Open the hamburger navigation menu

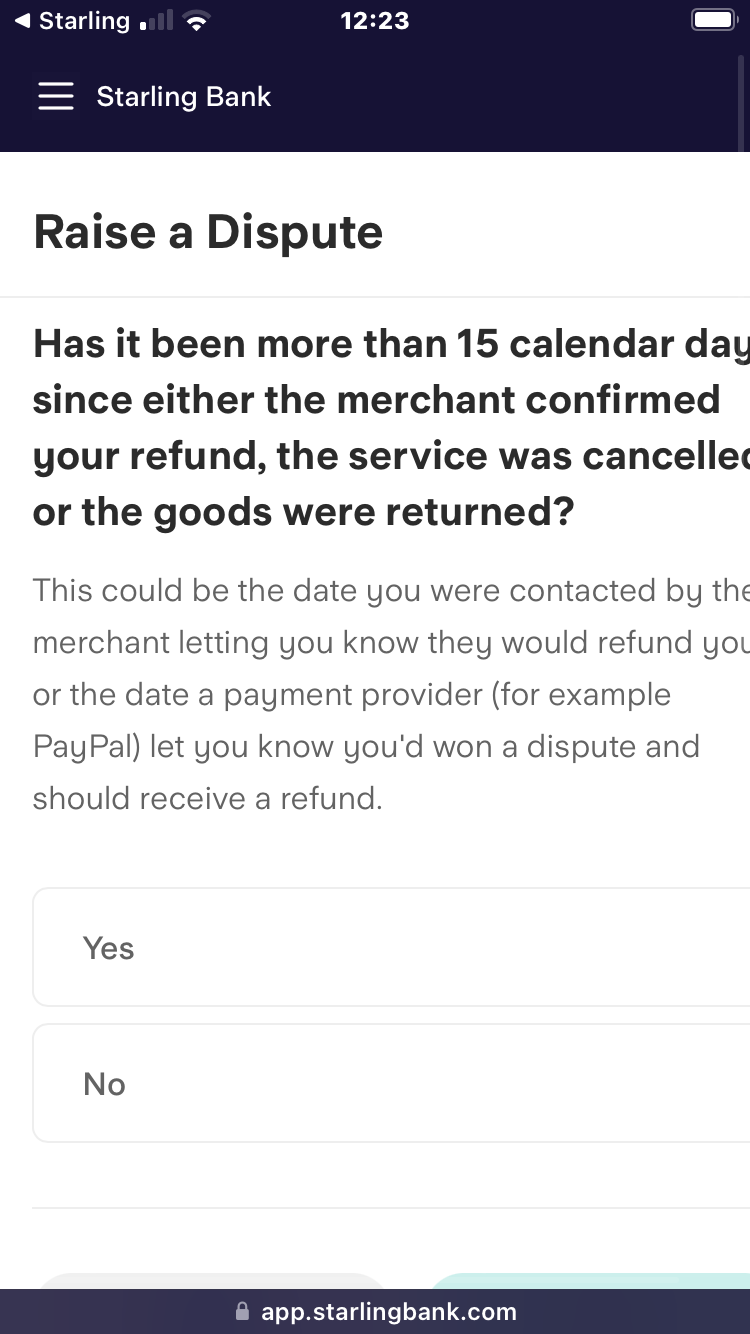point(56,96)
